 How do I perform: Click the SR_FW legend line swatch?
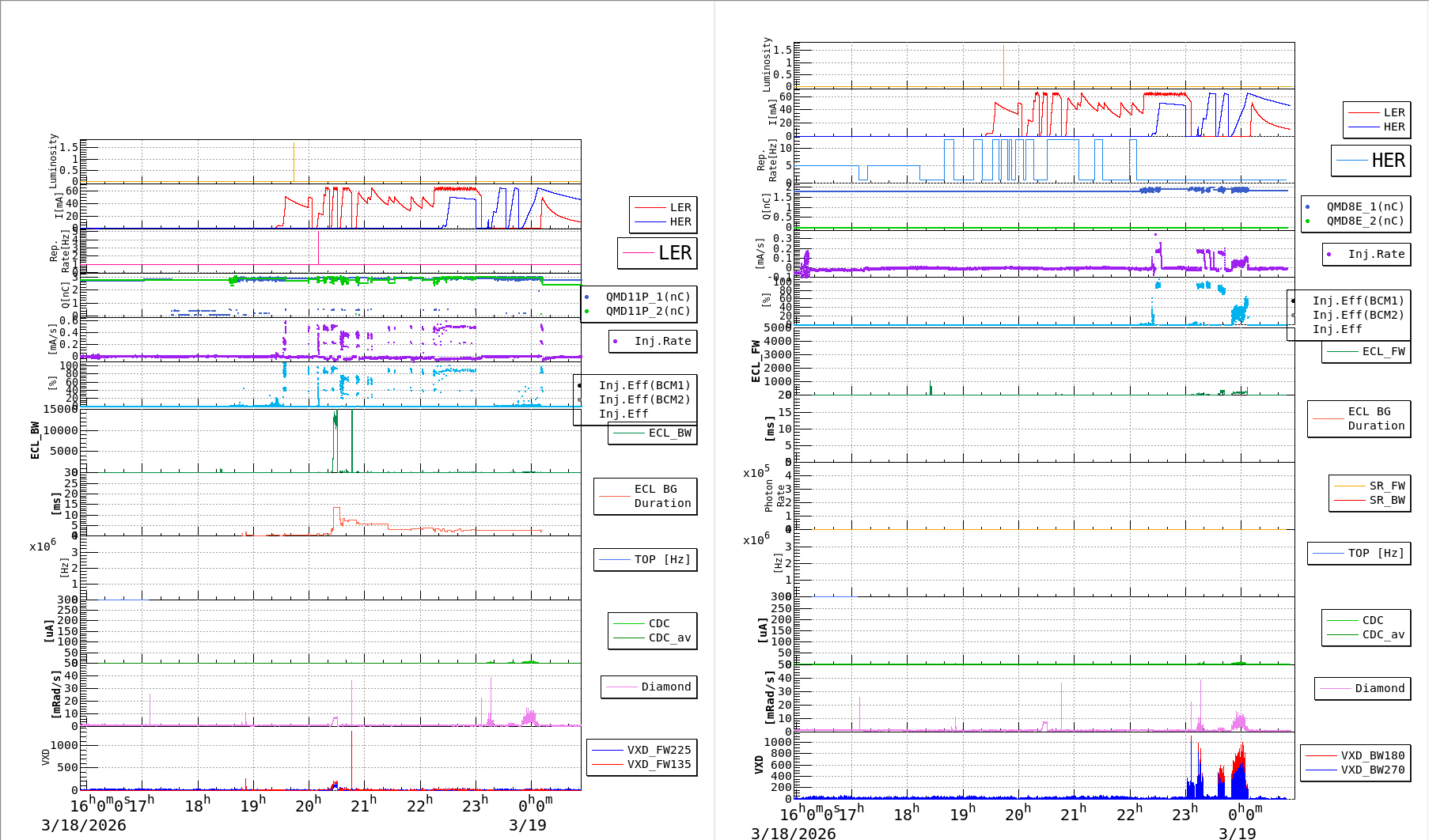coord(1348,486)
